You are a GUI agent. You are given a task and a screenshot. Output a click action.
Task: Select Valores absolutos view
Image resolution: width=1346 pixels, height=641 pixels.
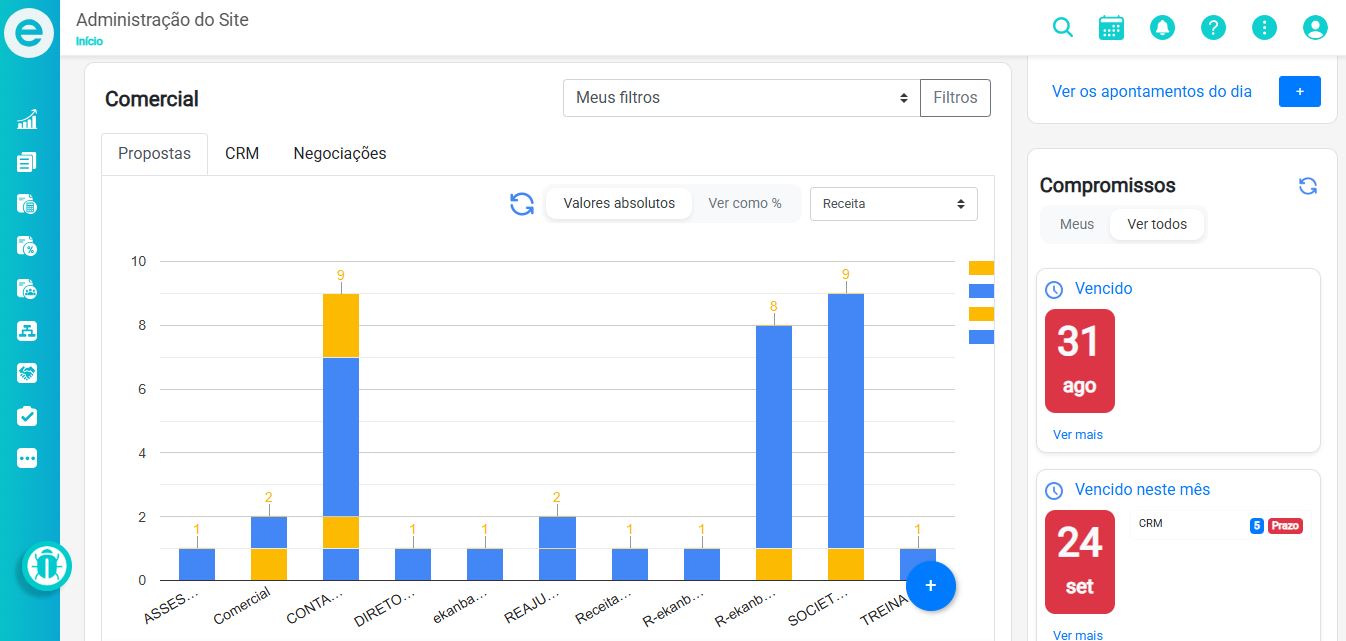coord(619,203)
